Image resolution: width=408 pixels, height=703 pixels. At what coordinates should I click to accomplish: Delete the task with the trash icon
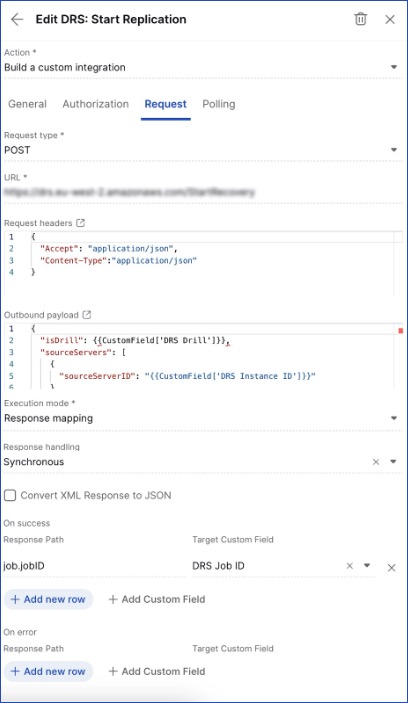click(x=360, y=19)
